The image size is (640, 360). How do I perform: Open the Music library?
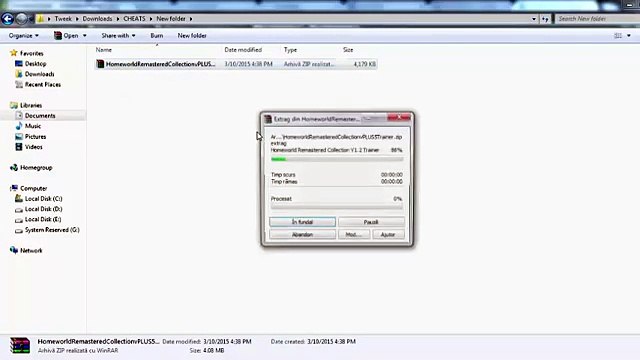(x=33, y=126)
